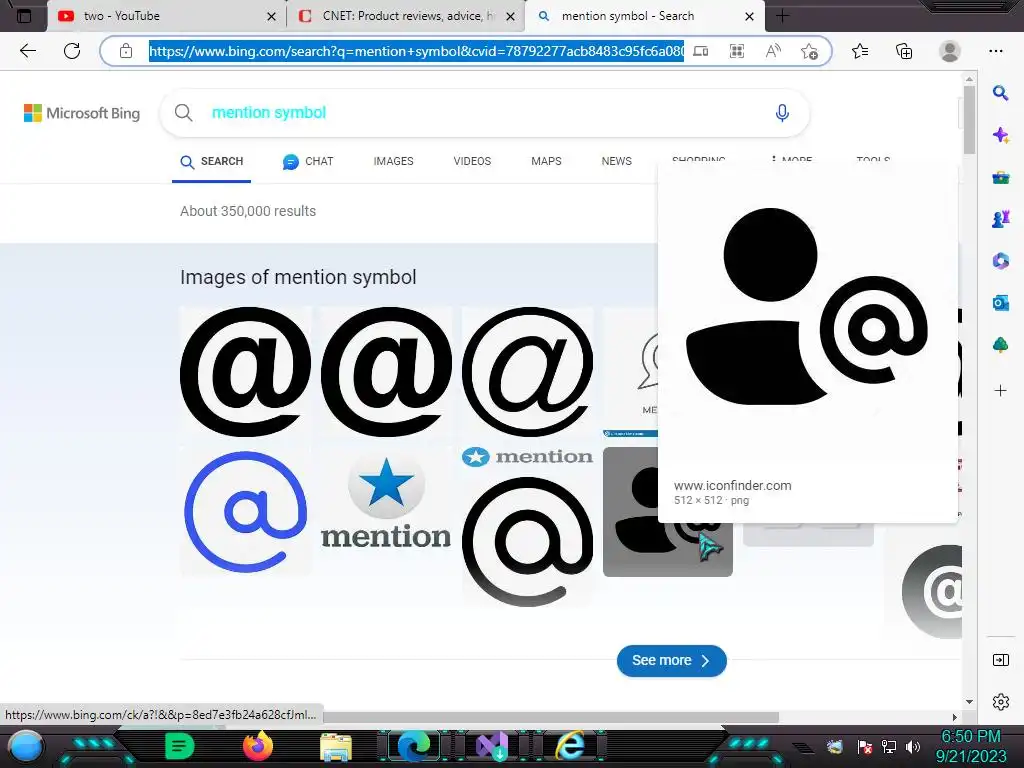Open sidebar Games chess icon
This screenshot has width=1024, height=768.
pyautogui.click(x=1000, y=219)
